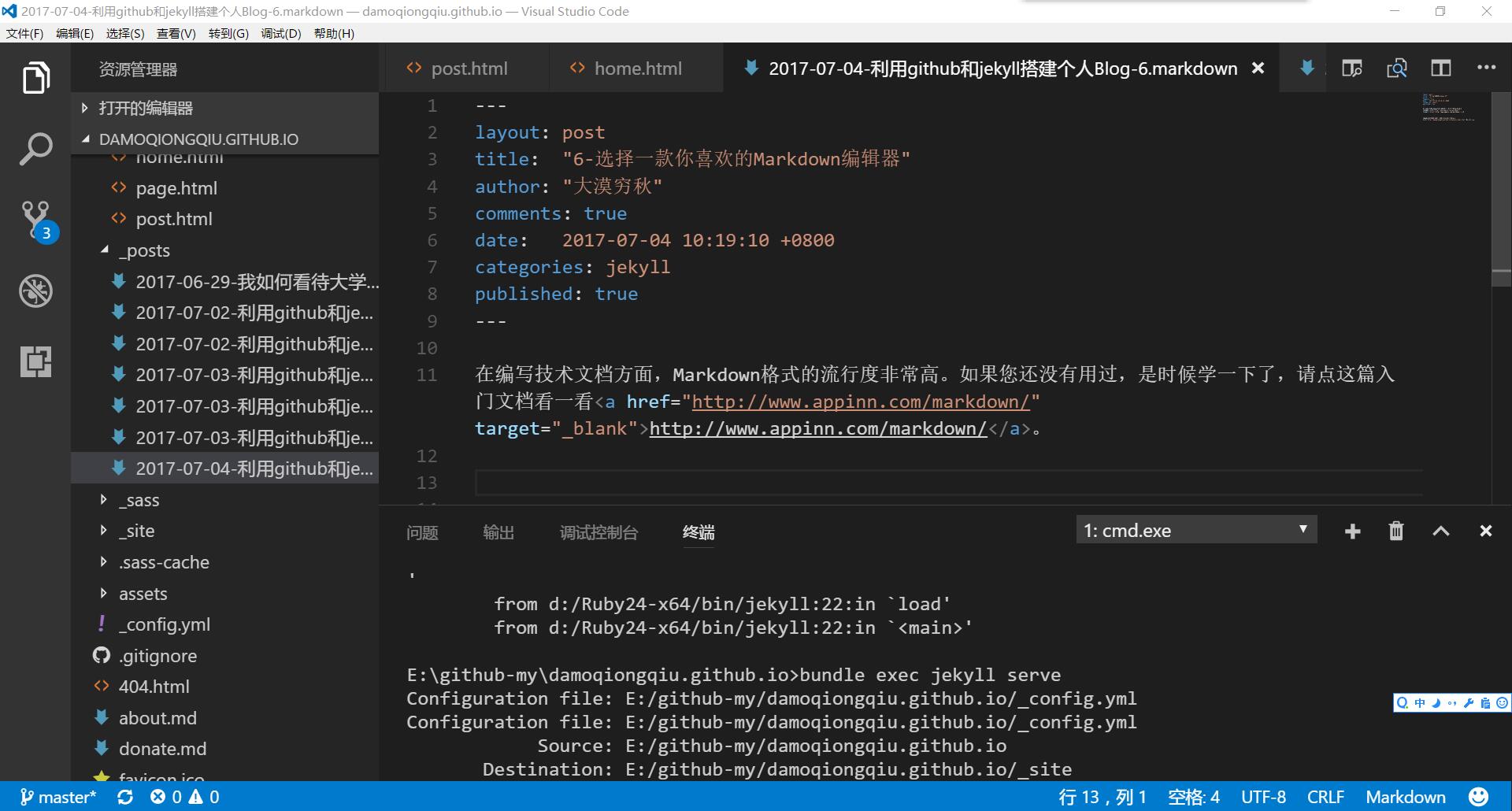Open the 转到(G) menu

tap(228, 33)
